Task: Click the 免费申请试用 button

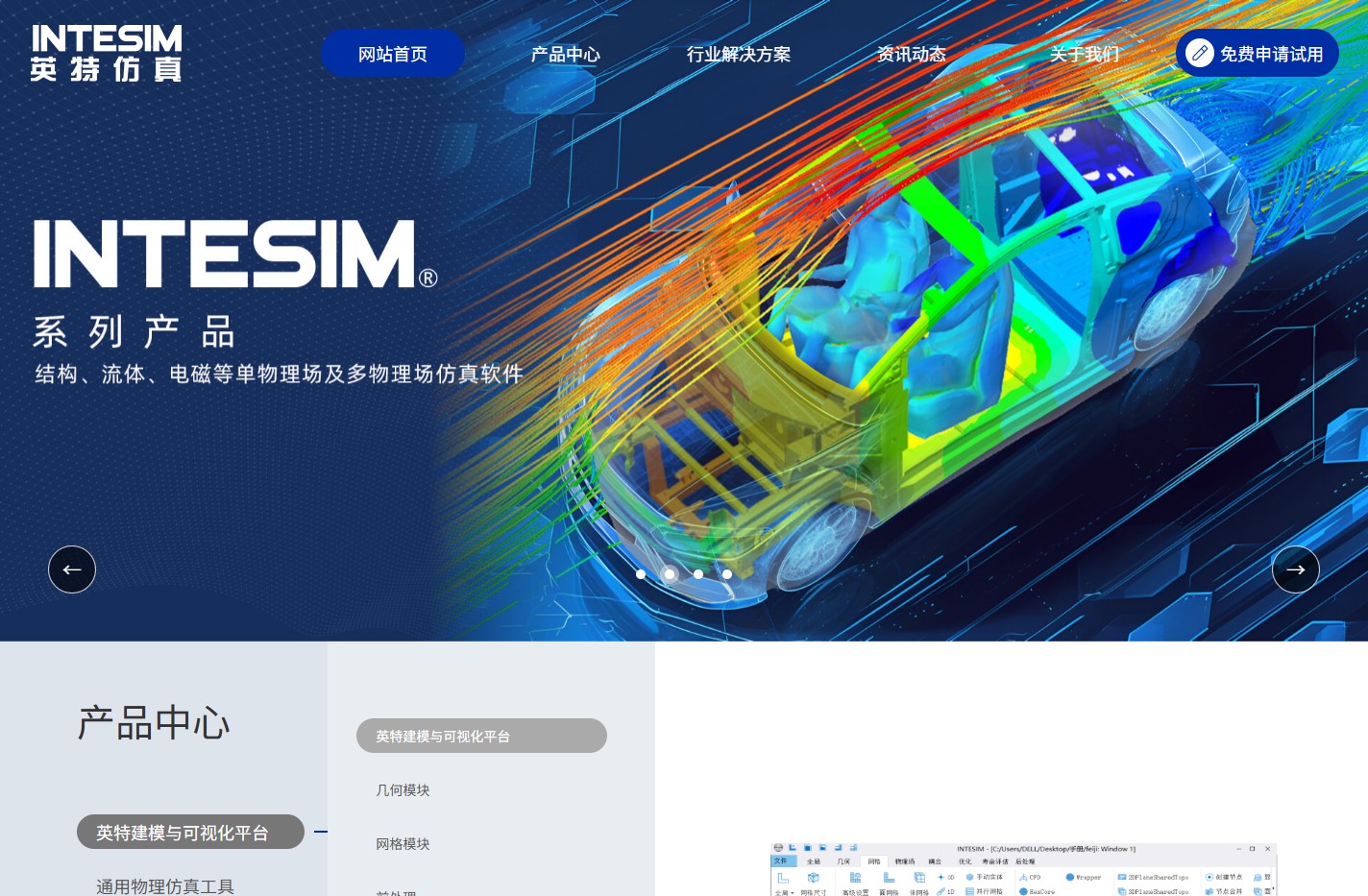Action: click(x=1258, y=53)
